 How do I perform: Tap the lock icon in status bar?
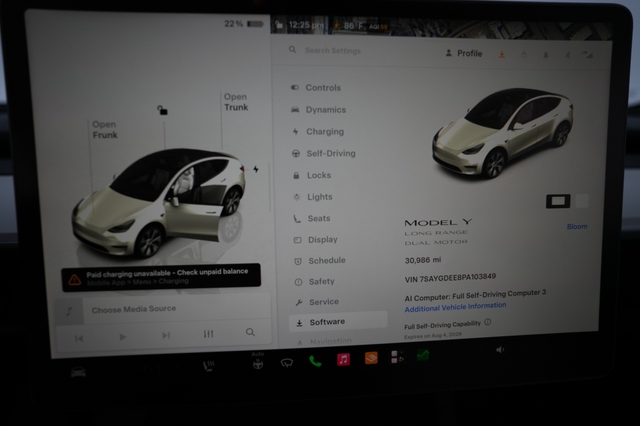pos(279,25)
